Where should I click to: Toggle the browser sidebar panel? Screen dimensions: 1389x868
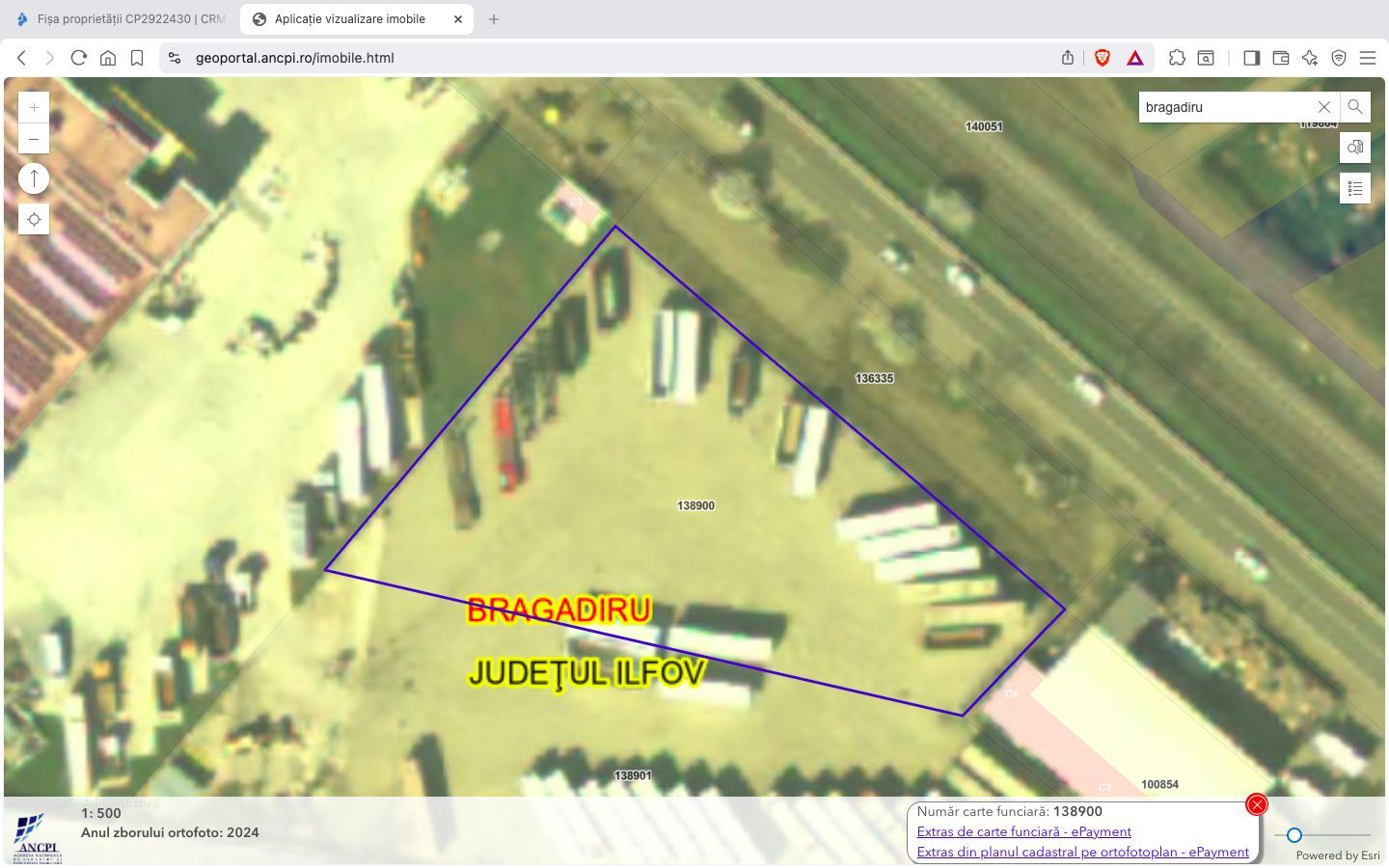(1251, 58)
